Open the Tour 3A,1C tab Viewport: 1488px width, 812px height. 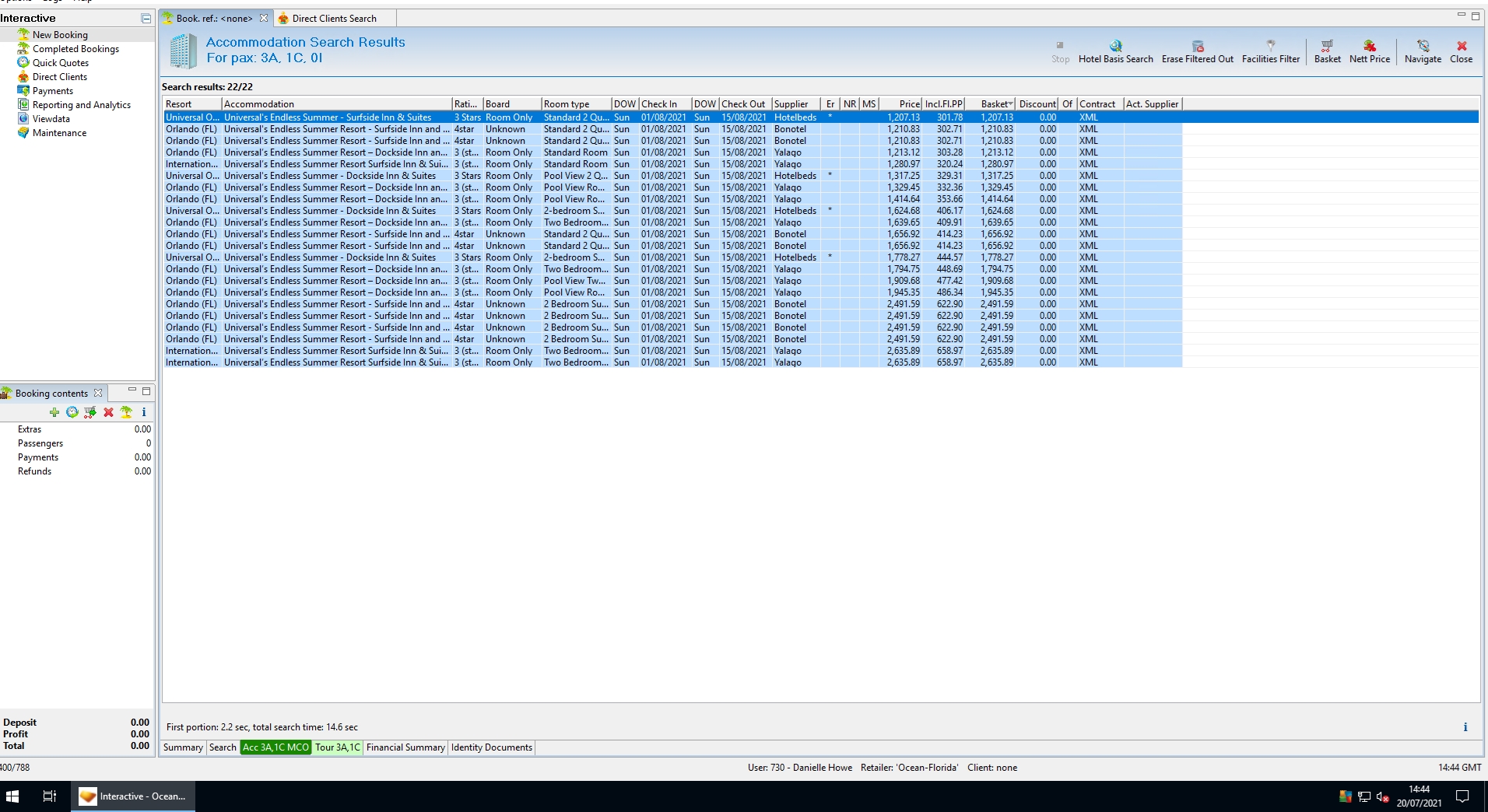(338, 747)
